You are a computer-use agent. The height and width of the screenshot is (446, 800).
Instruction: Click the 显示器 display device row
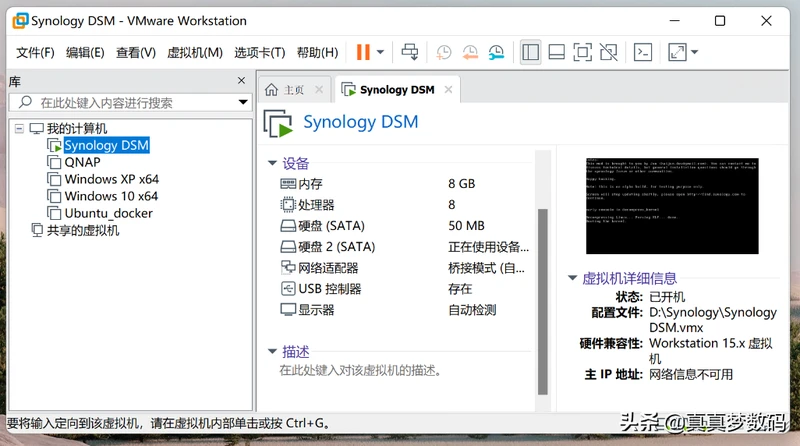pos(404,310)
